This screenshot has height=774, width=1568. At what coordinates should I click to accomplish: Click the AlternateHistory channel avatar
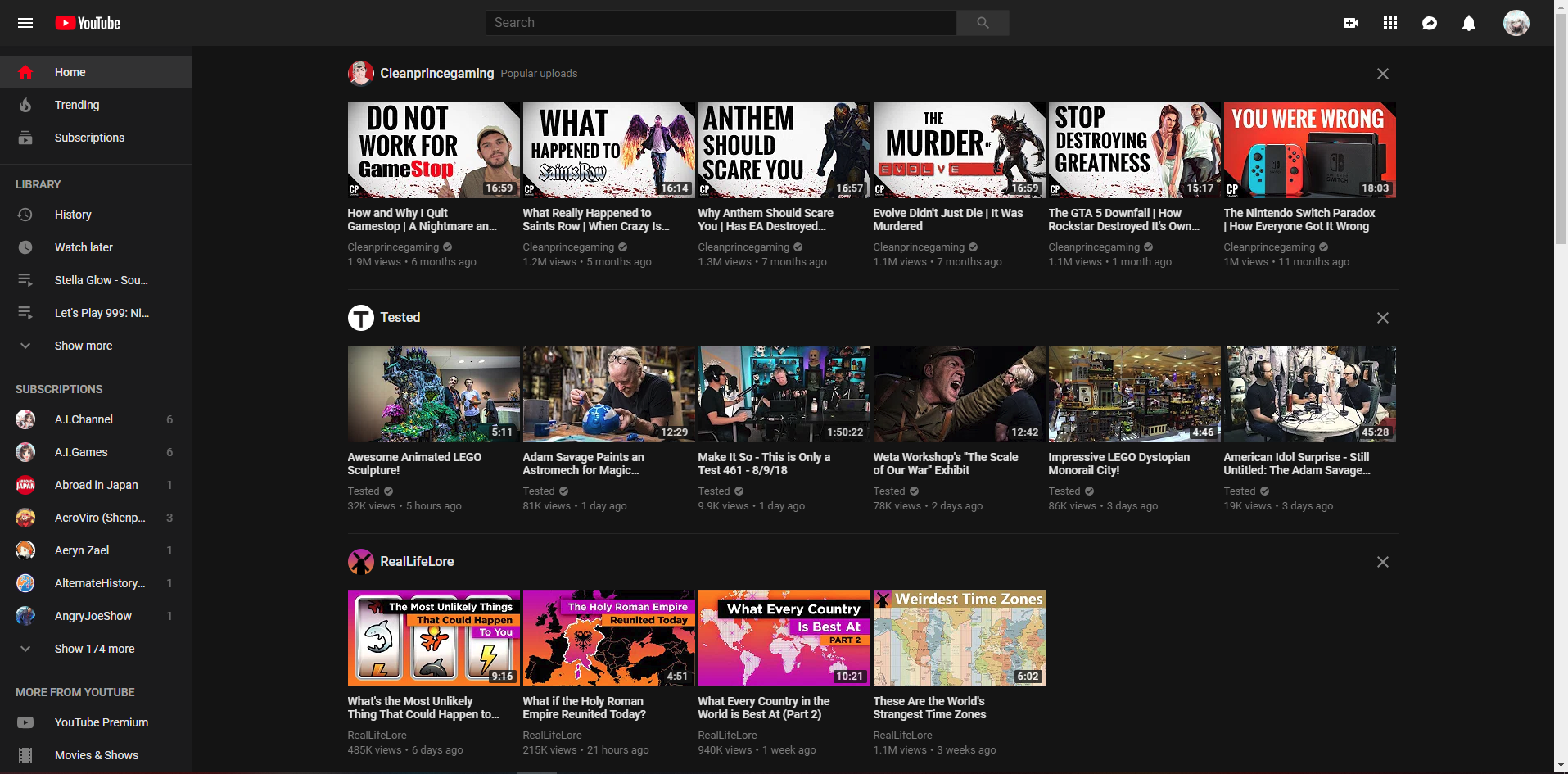25,583
